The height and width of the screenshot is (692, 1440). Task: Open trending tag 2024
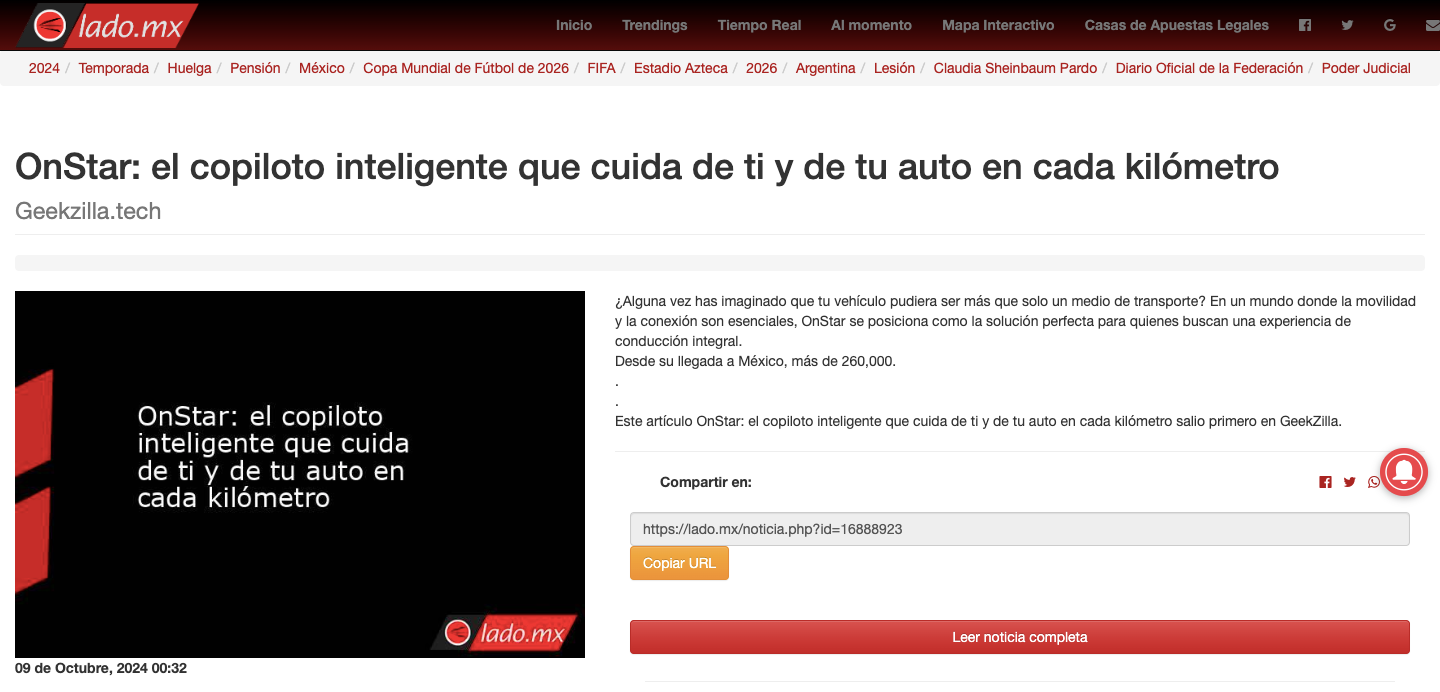coord(44,68)
